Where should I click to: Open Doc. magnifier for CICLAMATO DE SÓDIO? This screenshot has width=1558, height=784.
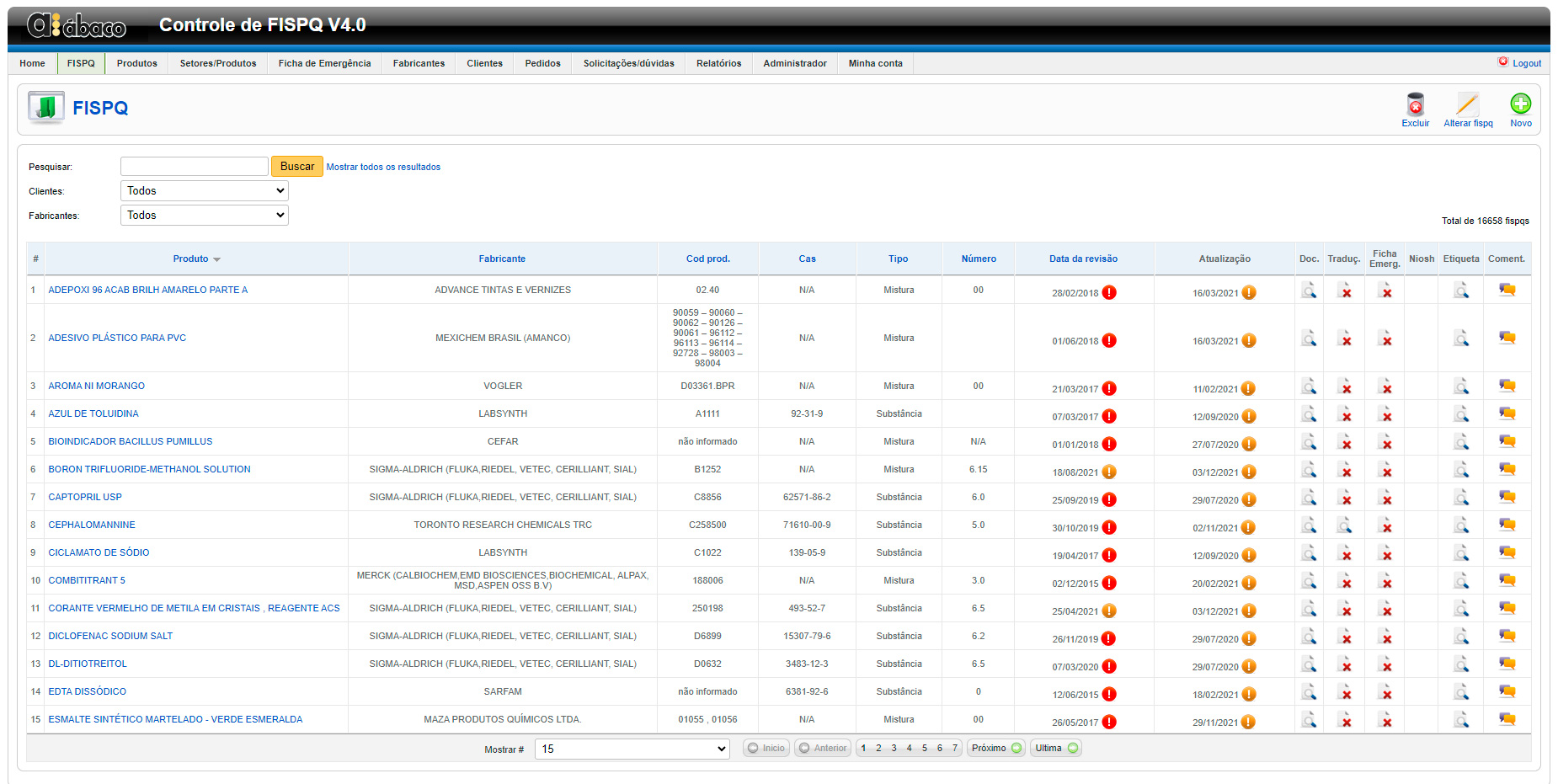pyautogui.click(x=1309, y=553)
